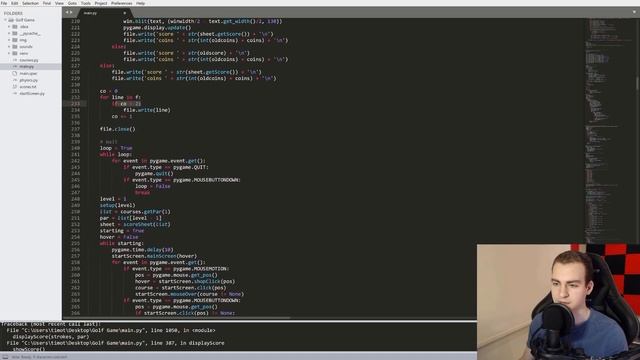The image size is (640, 360).
Task: Expand the venv folder
Action: point(9,53)
